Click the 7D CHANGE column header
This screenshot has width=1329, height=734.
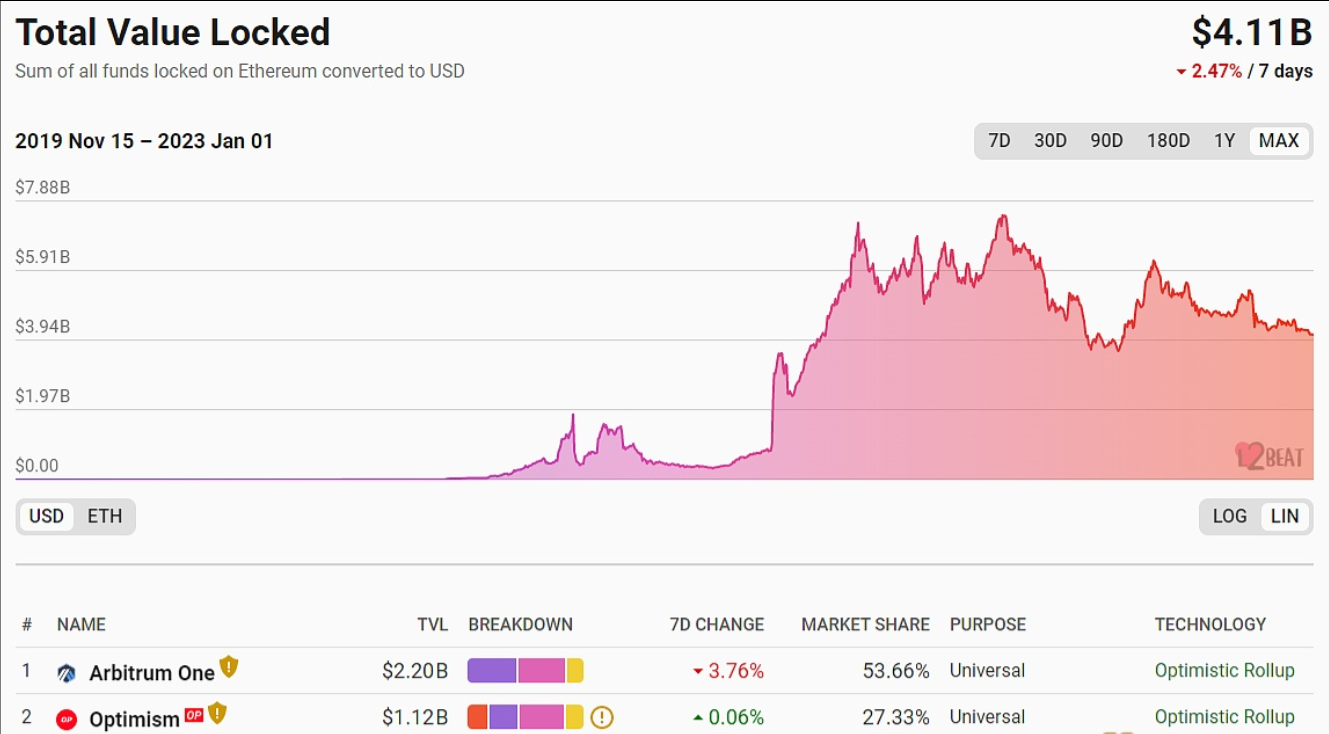point(716,624)
